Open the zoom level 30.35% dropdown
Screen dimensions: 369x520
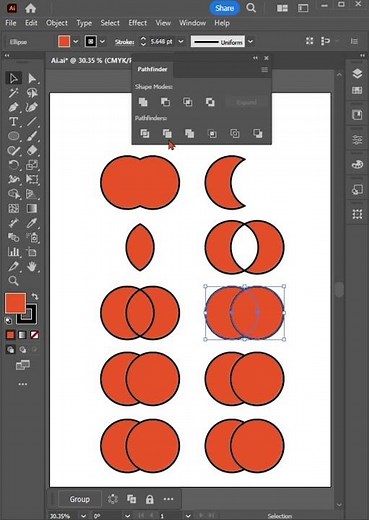(x=83, y=516)
